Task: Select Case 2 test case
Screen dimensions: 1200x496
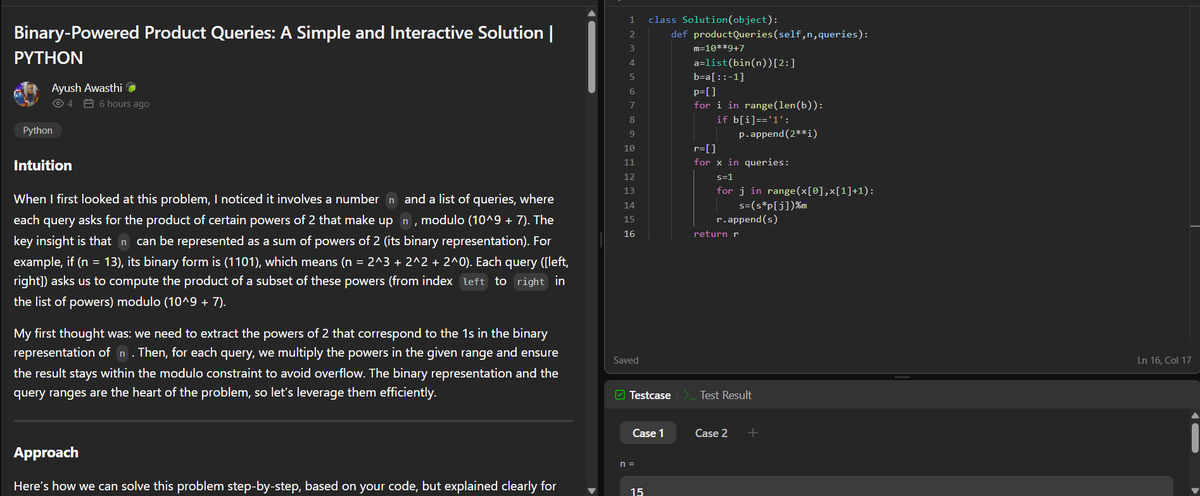Action: coord(711,433)
